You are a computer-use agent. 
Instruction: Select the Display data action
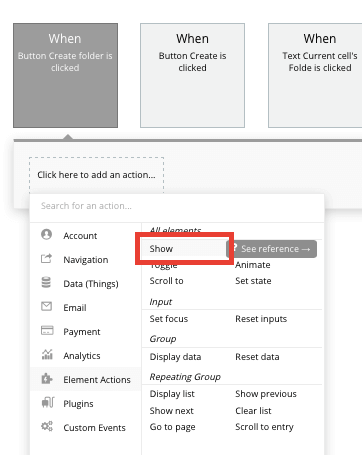pyautogui.click(x=175, y=357)
